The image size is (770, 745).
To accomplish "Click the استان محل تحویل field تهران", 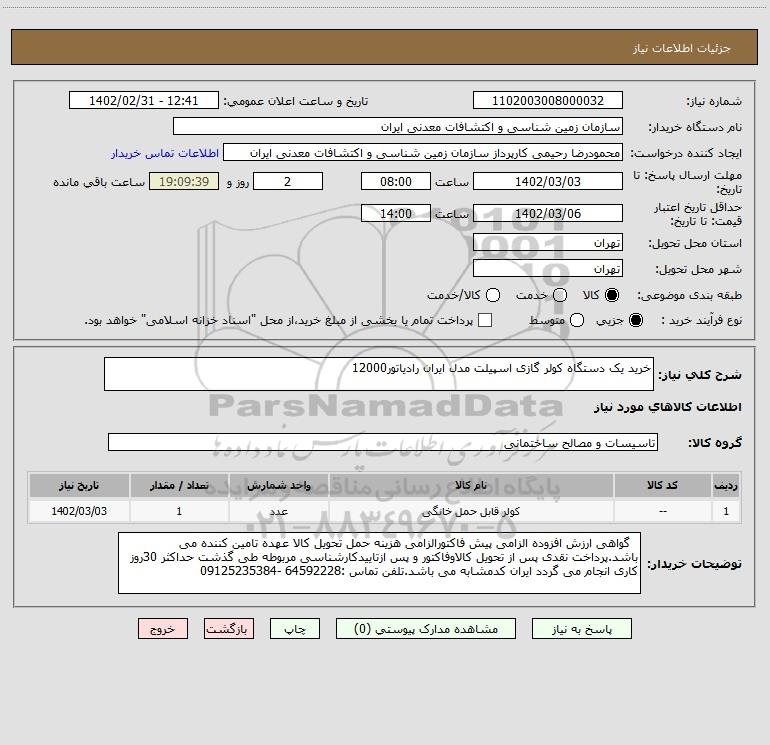I will [x=548, y=243].
